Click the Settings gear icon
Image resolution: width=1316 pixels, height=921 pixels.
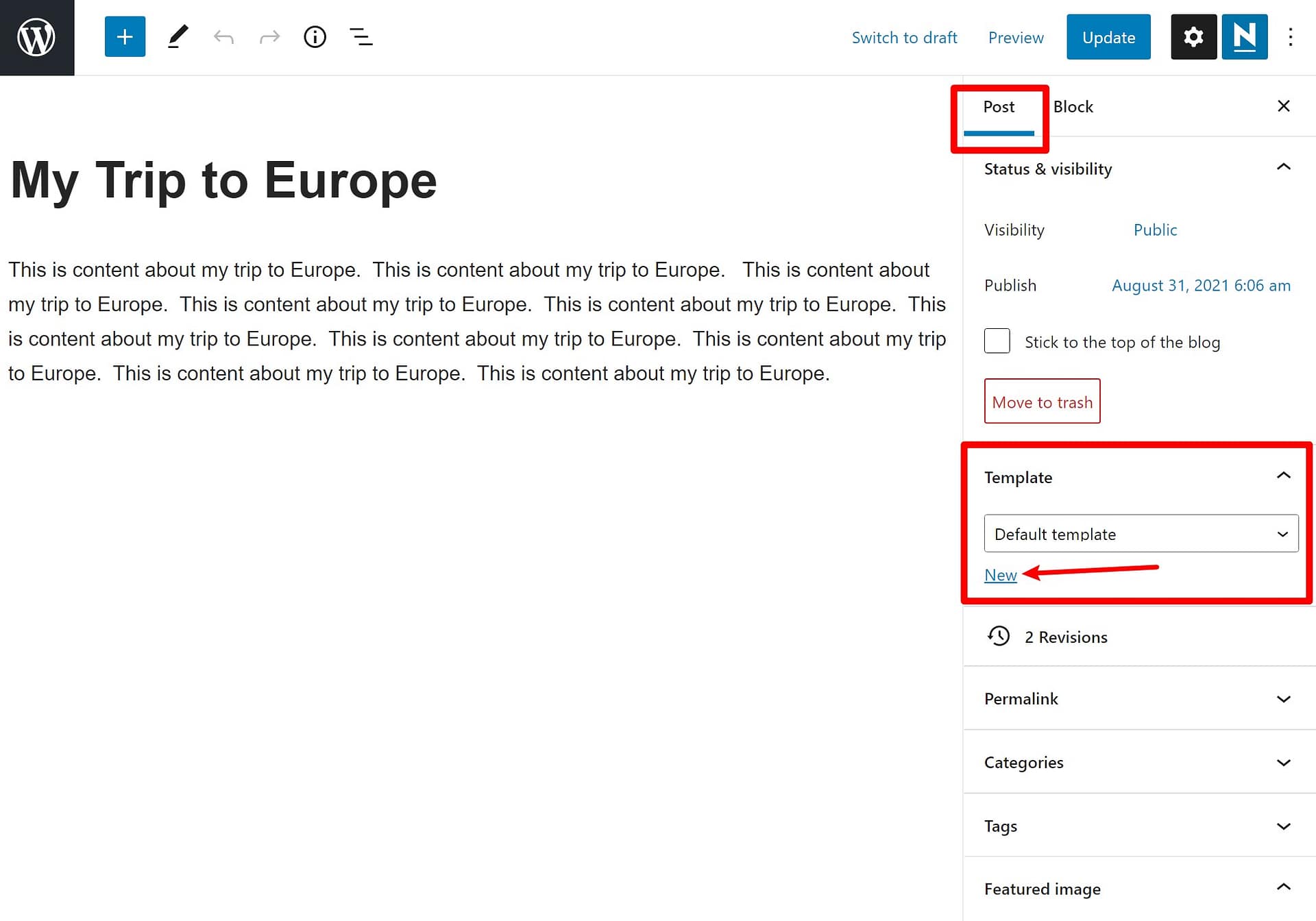tap(1193, 36)
